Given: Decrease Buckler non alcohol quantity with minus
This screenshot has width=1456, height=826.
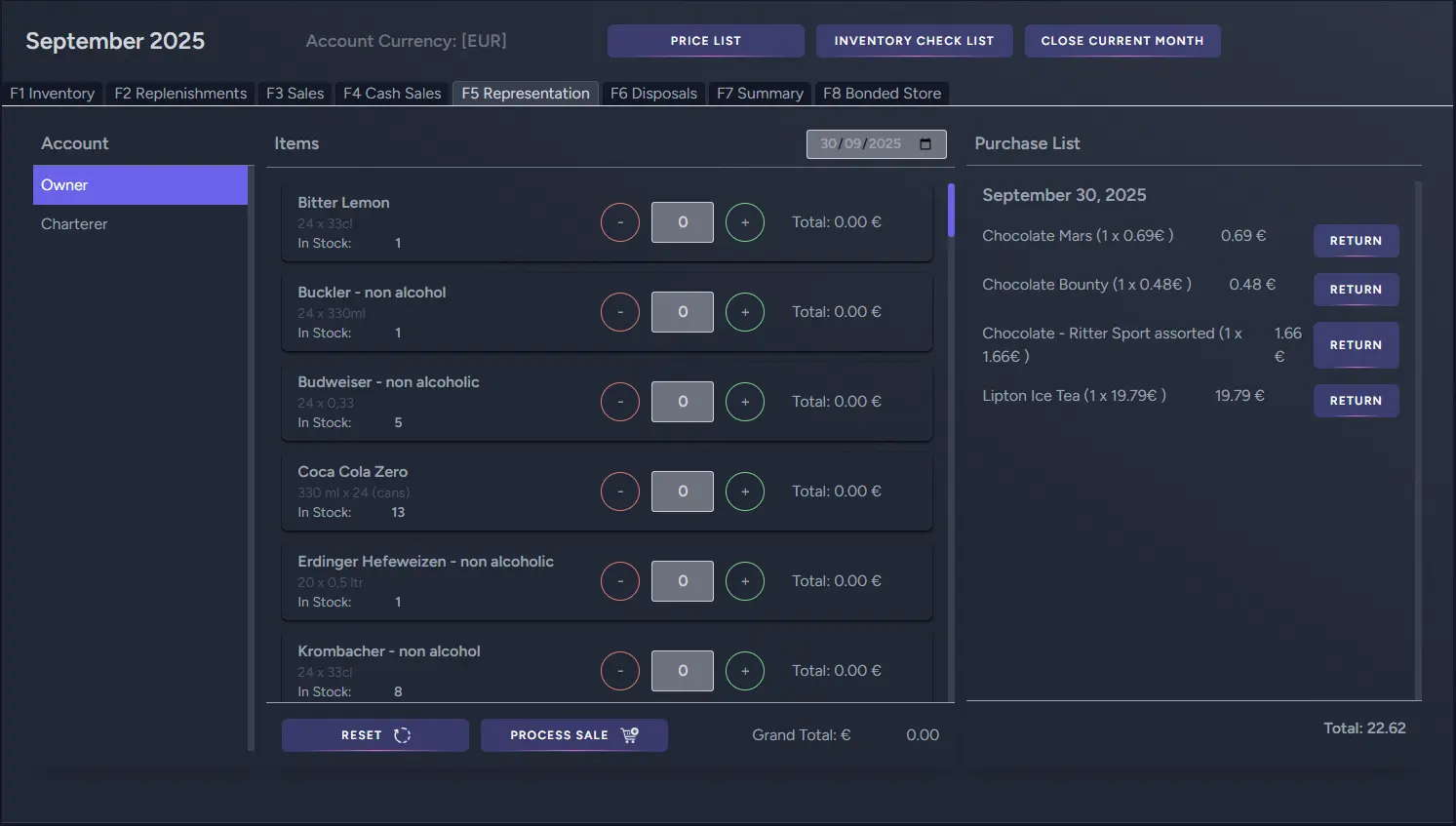Looking at the screenshot, I should click(620, 312).
